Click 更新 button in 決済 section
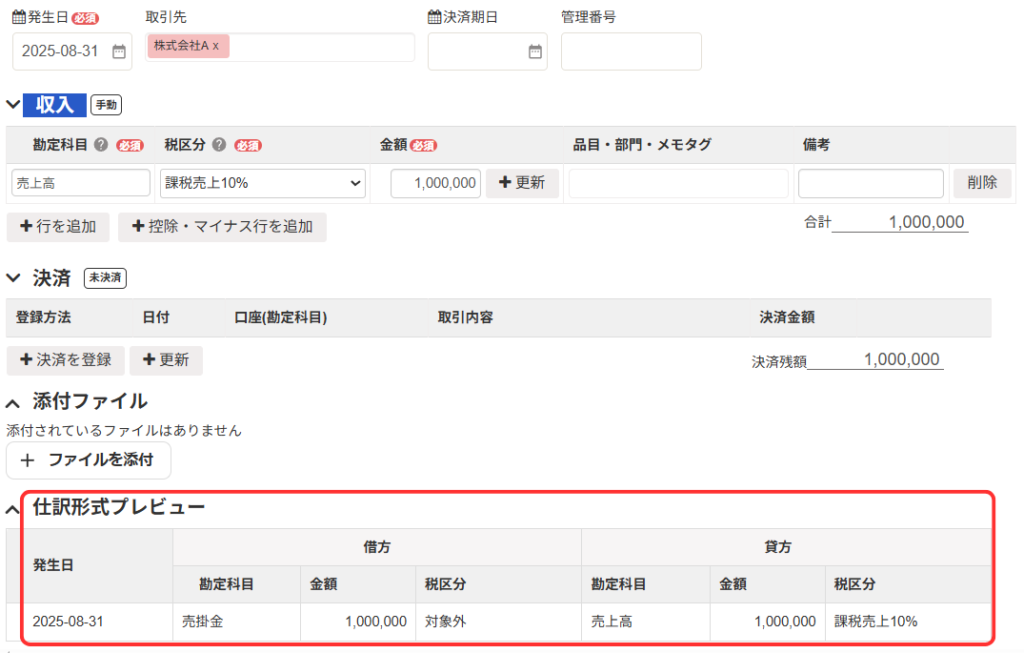Viewport: 1024px width, 653px height. [166, 360]
